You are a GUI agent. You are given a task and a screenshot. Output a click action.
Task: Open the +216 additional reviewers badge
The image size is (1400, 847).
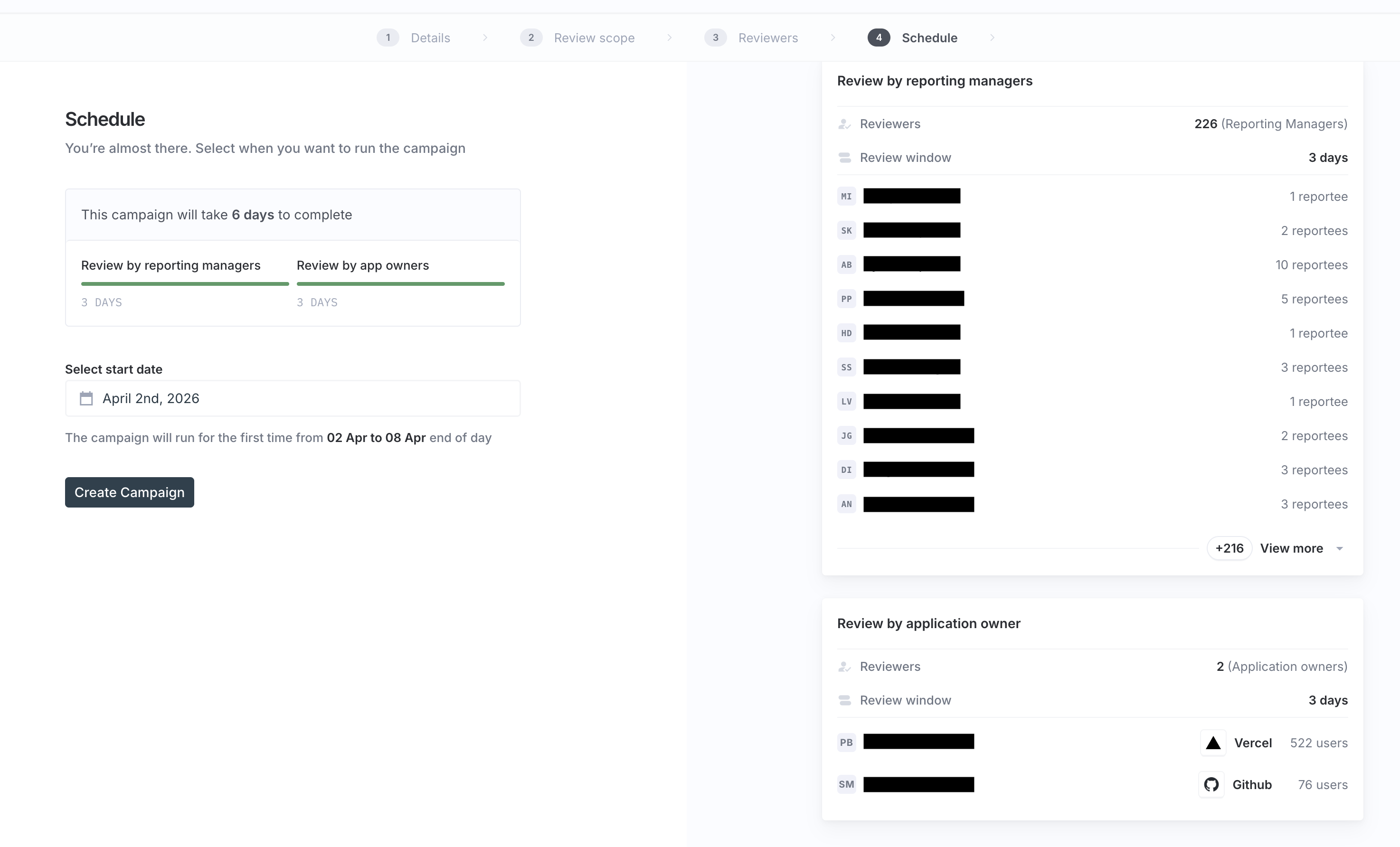click(1229, 548)
